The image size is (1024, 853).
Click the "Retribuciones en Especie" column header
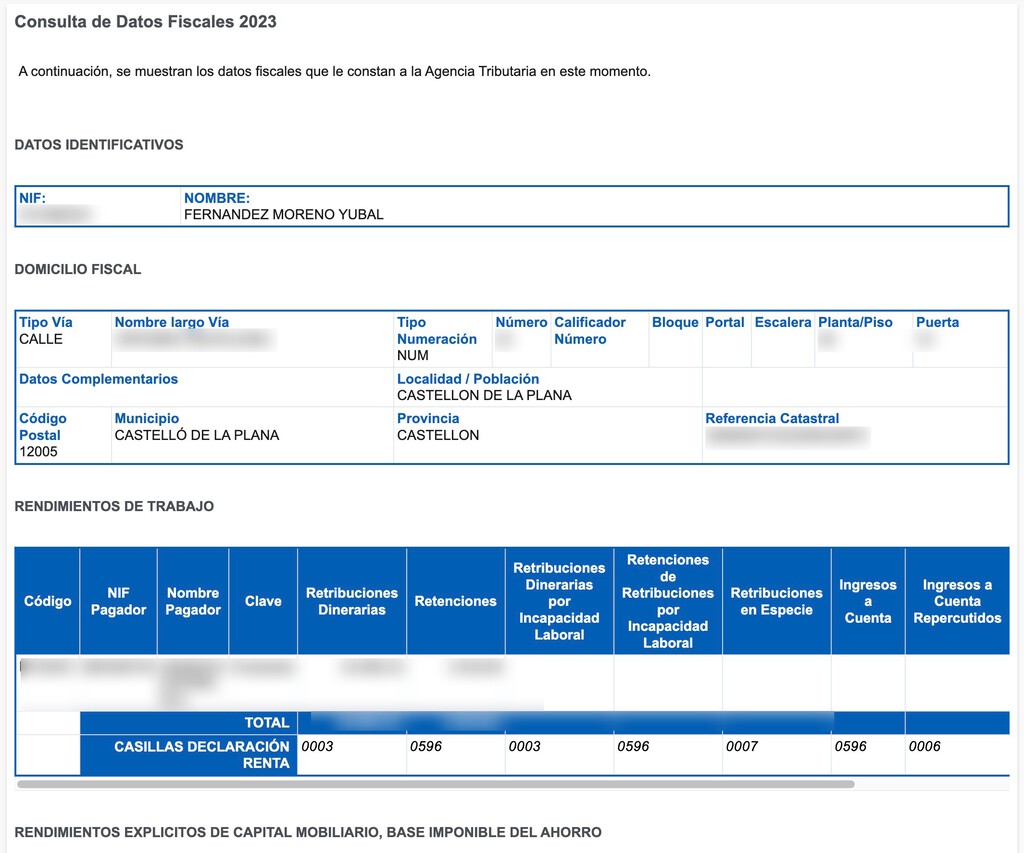pos(776,602)
